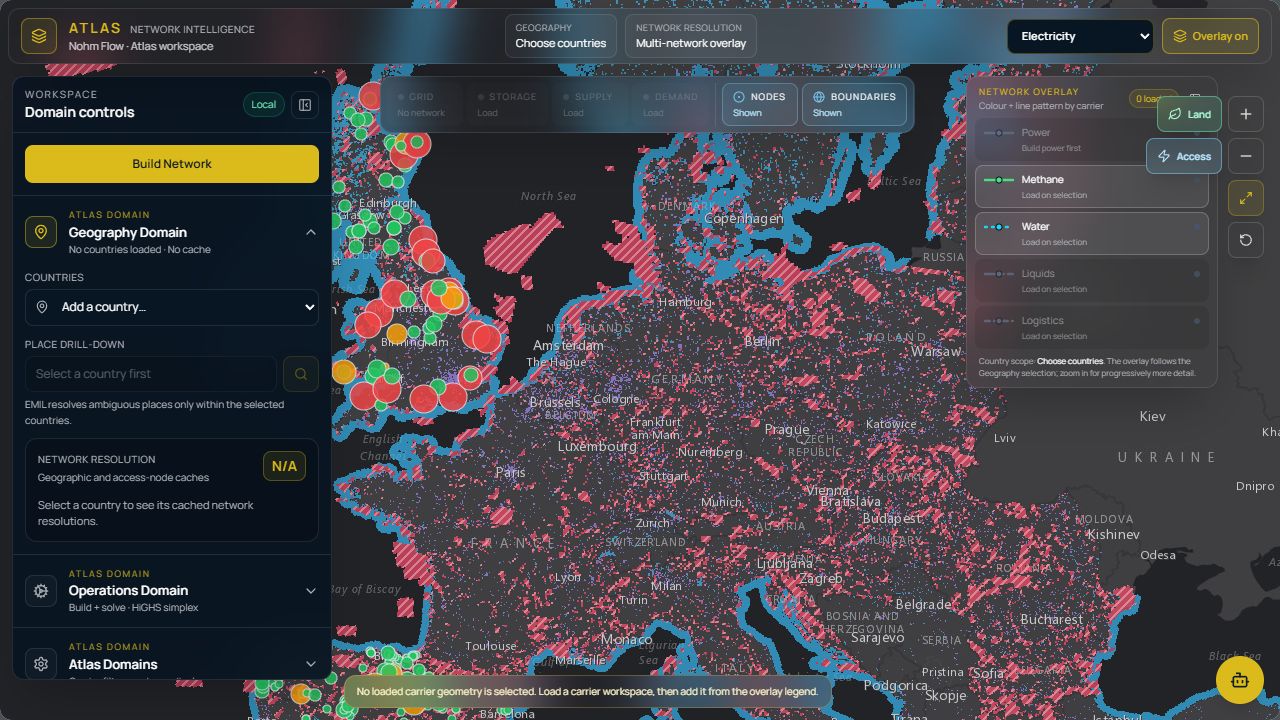Toggle the Access layer chip
The height and width of the screenshot is (720, 1280).
(x=1184, y=156)
